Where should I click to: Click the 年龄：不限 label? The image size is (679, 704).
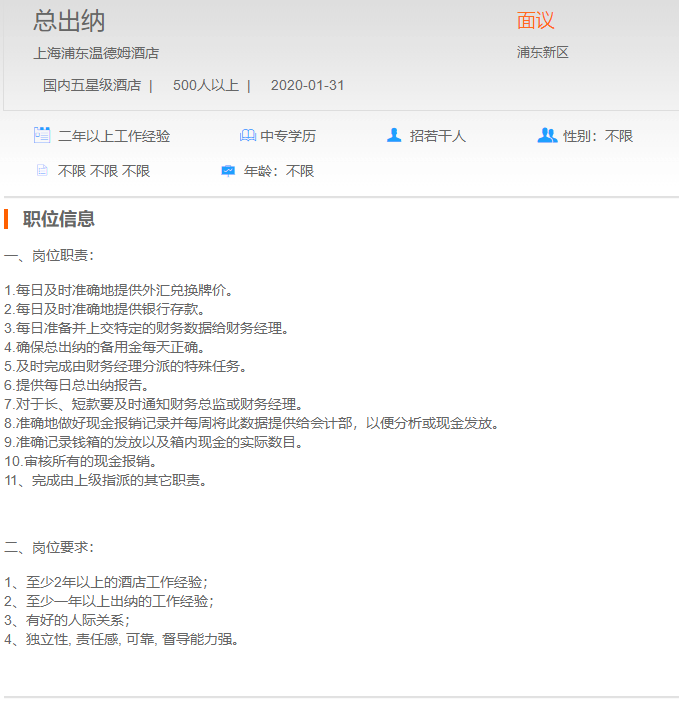point(279,171)
